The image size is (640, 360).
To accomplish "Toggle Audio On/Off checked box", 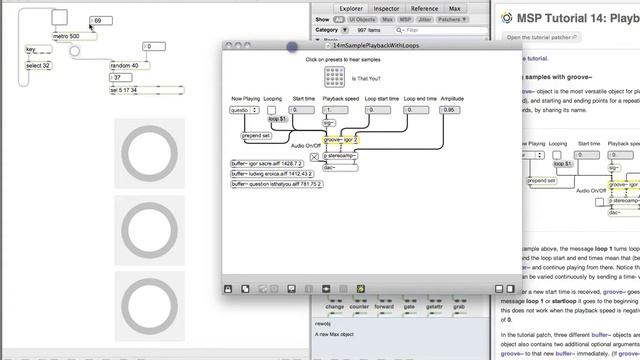I will pos(314,157).
